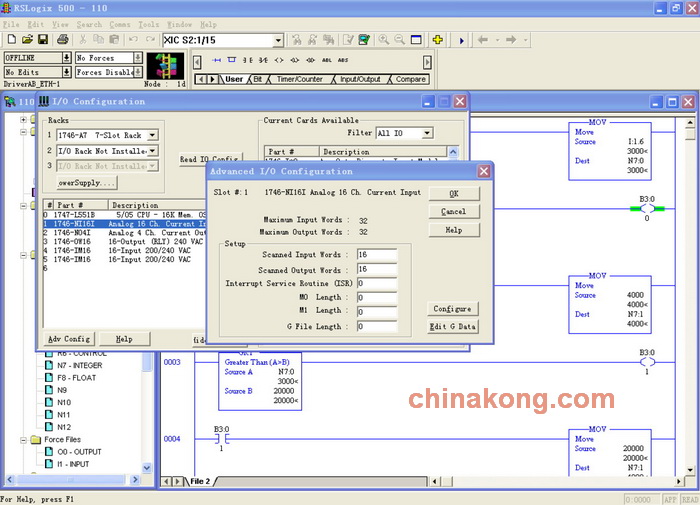This screenshot has height=505, width=700.
Task: Click the Edit G Data button
Action: tap(452, 326)
